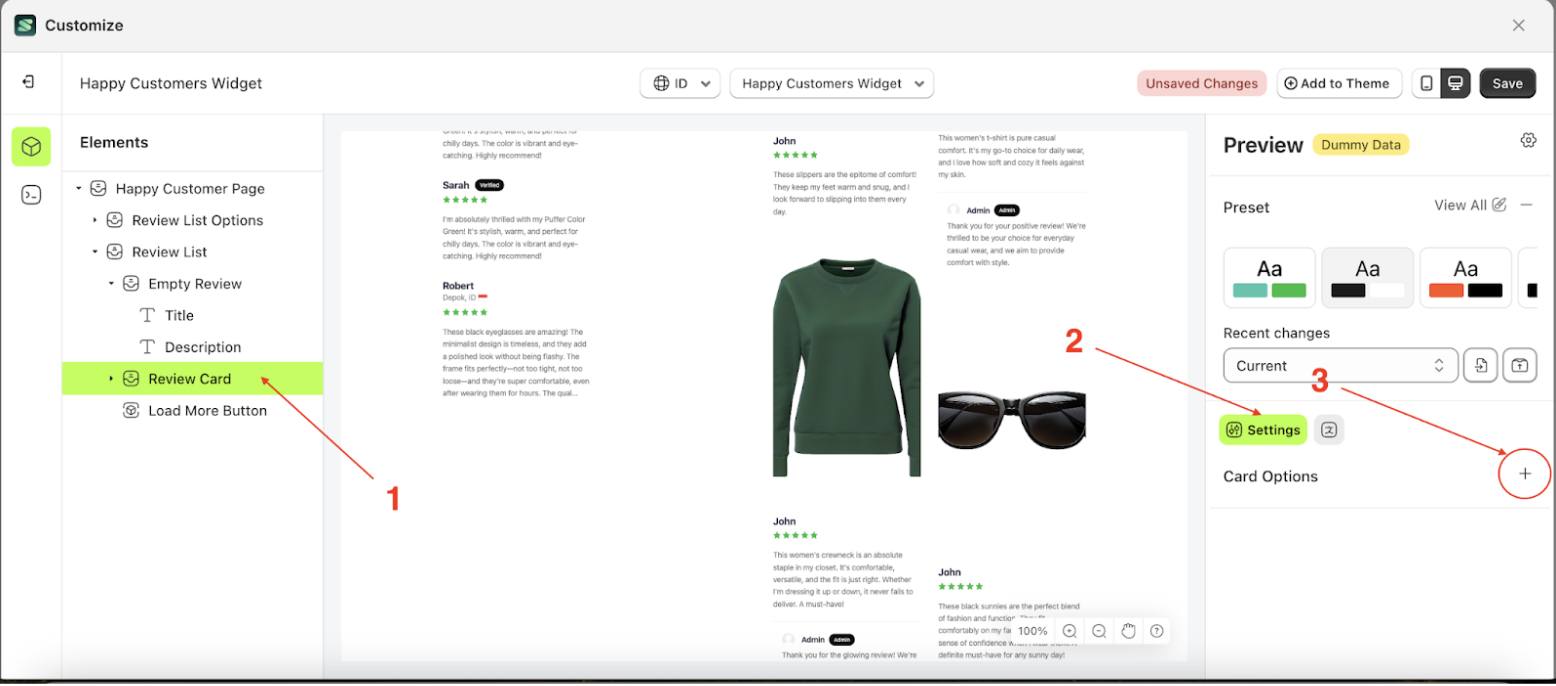Click the zoom in magnifier icon
Viewport: 1556px width, 686px height.
pyautogui.click(x=1069, y=631)
